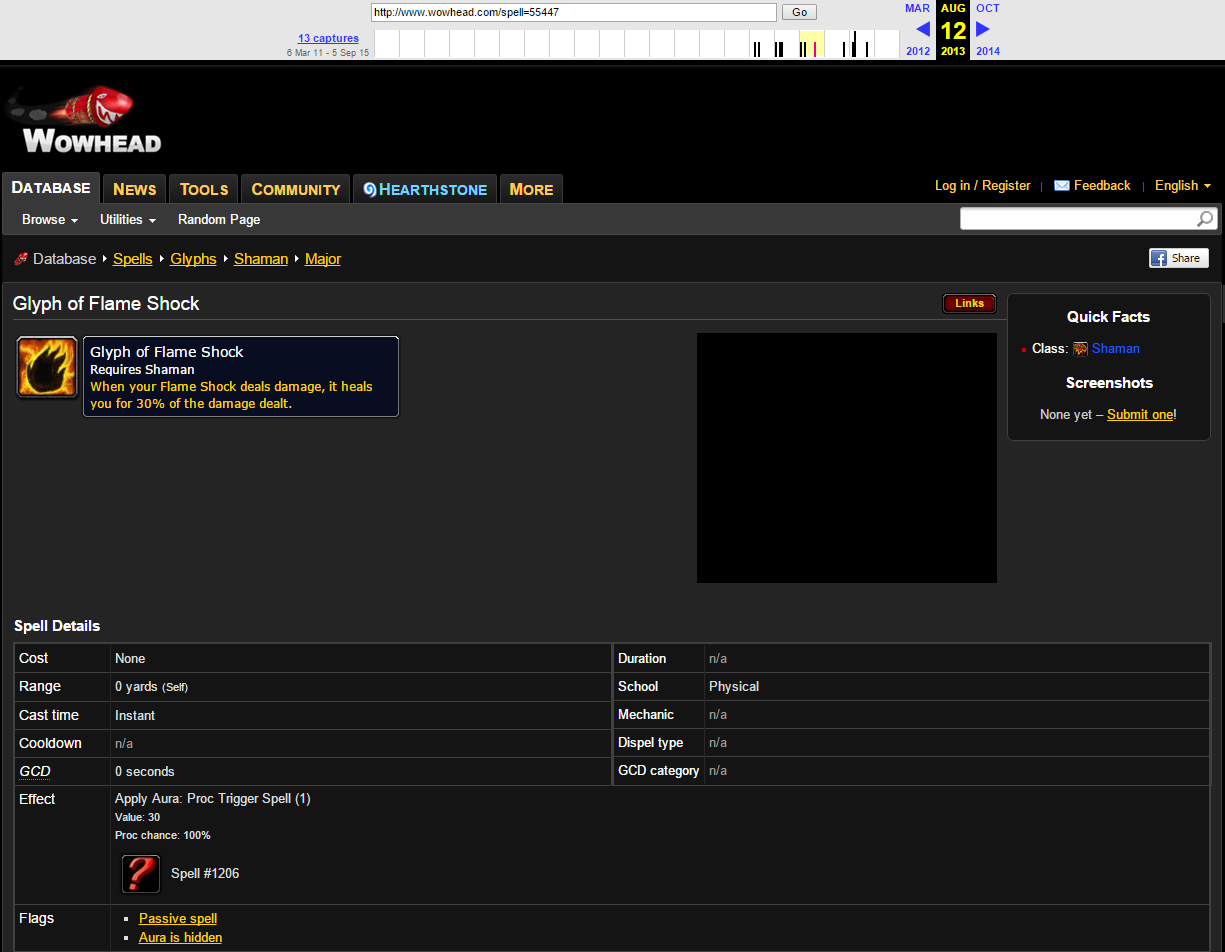Click the search magnifier icon
This screenshot has height=952, width=1225.
[x=1205, y=219]
